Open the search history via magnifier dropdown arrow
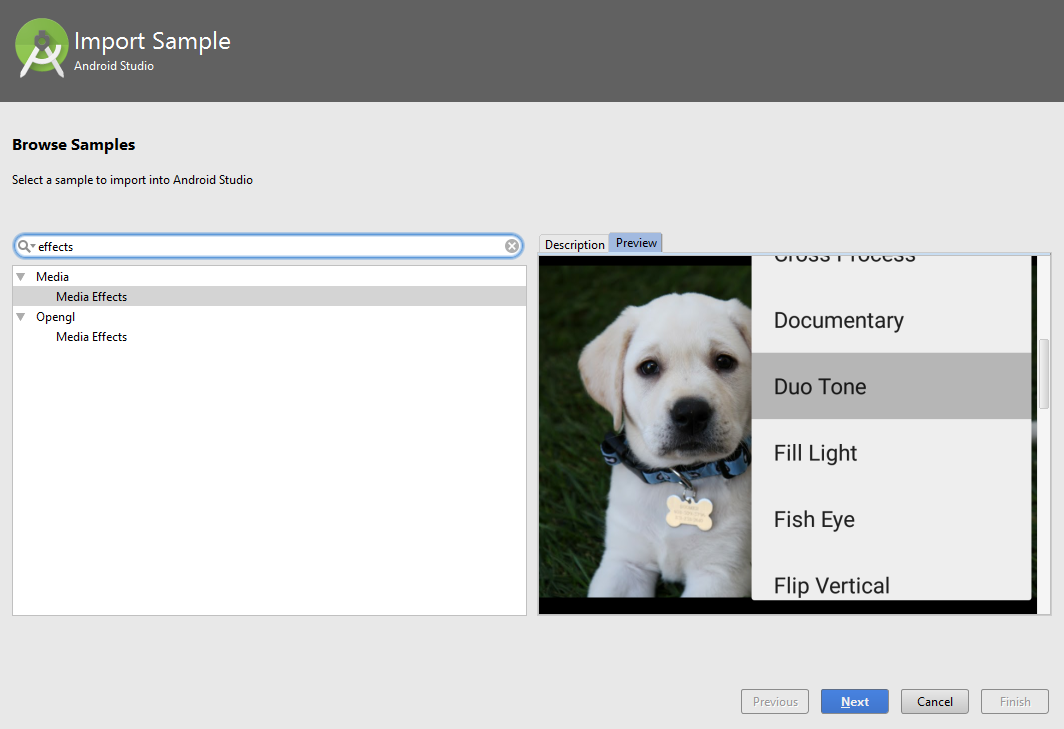Image resolution: width=1064 pixels, height=729 pixels. tap(31, 246)
